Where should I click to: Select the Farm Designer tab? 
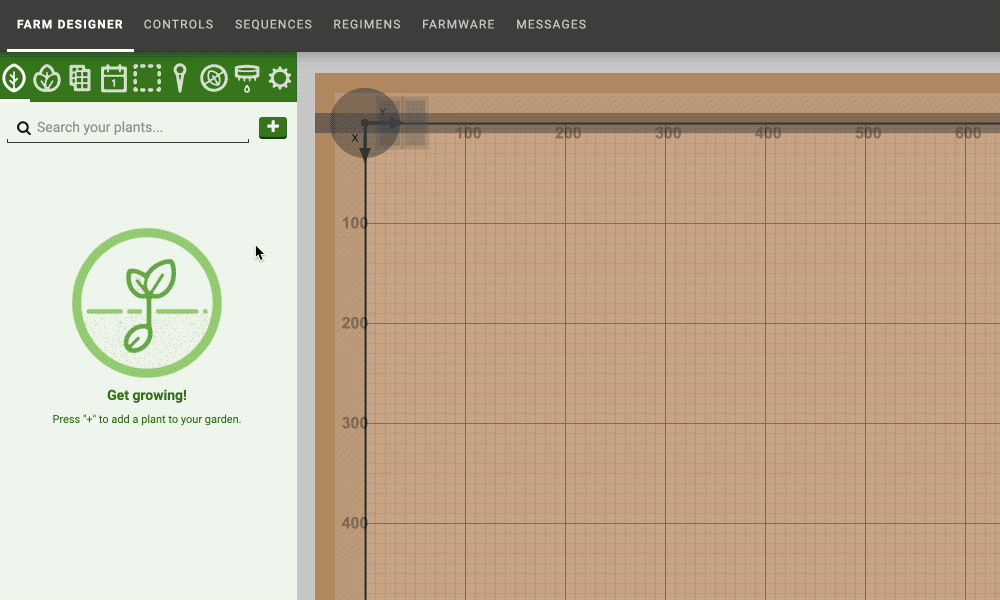(70, 25)
